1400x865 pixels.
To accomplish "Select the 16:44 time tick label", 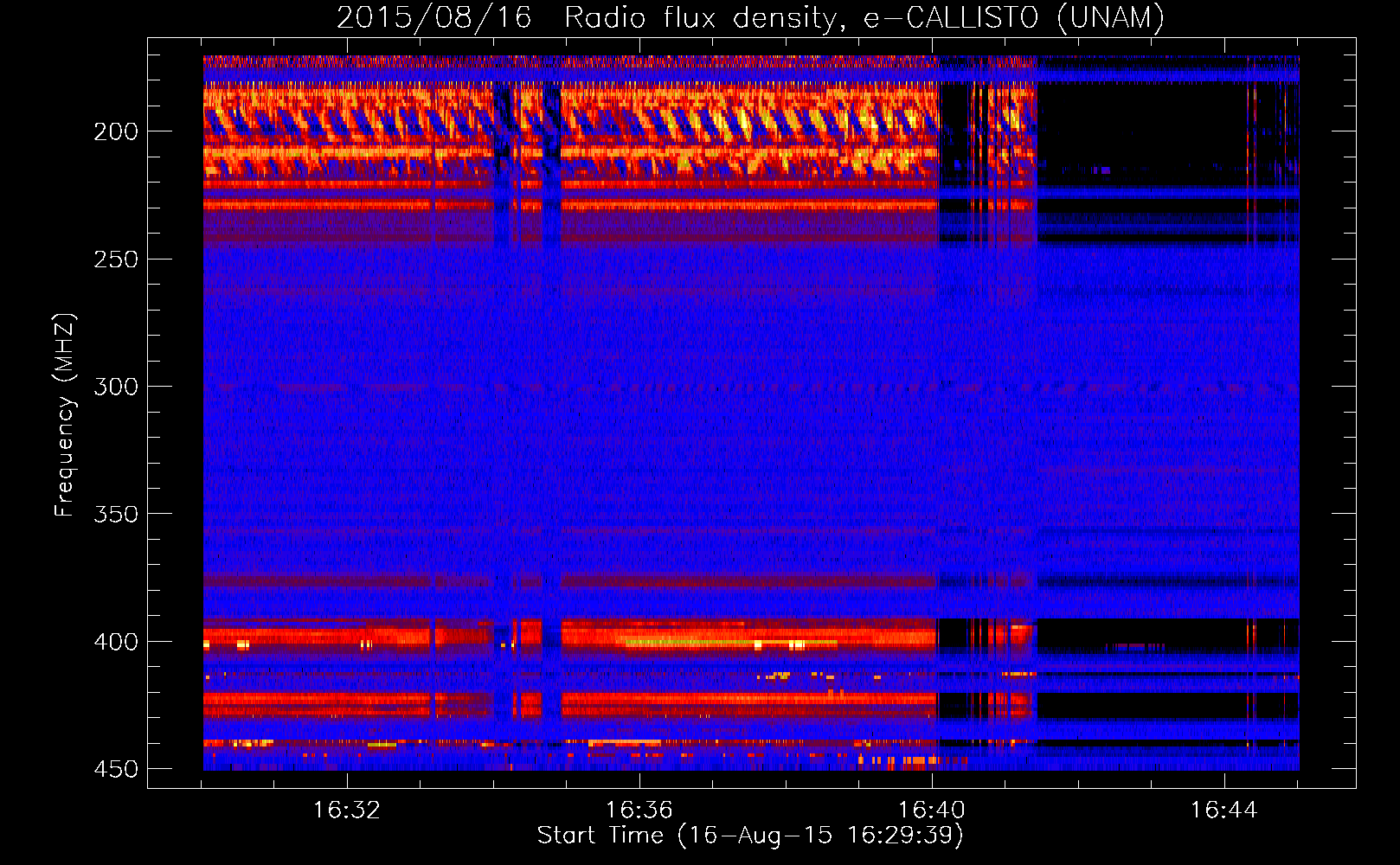I will (x=1223, y=811).
